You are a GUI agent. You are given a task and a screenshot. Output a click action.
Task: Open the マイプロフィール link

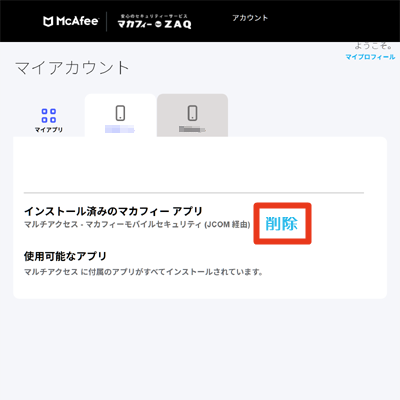pyautogui.click(x=370, y=57)
